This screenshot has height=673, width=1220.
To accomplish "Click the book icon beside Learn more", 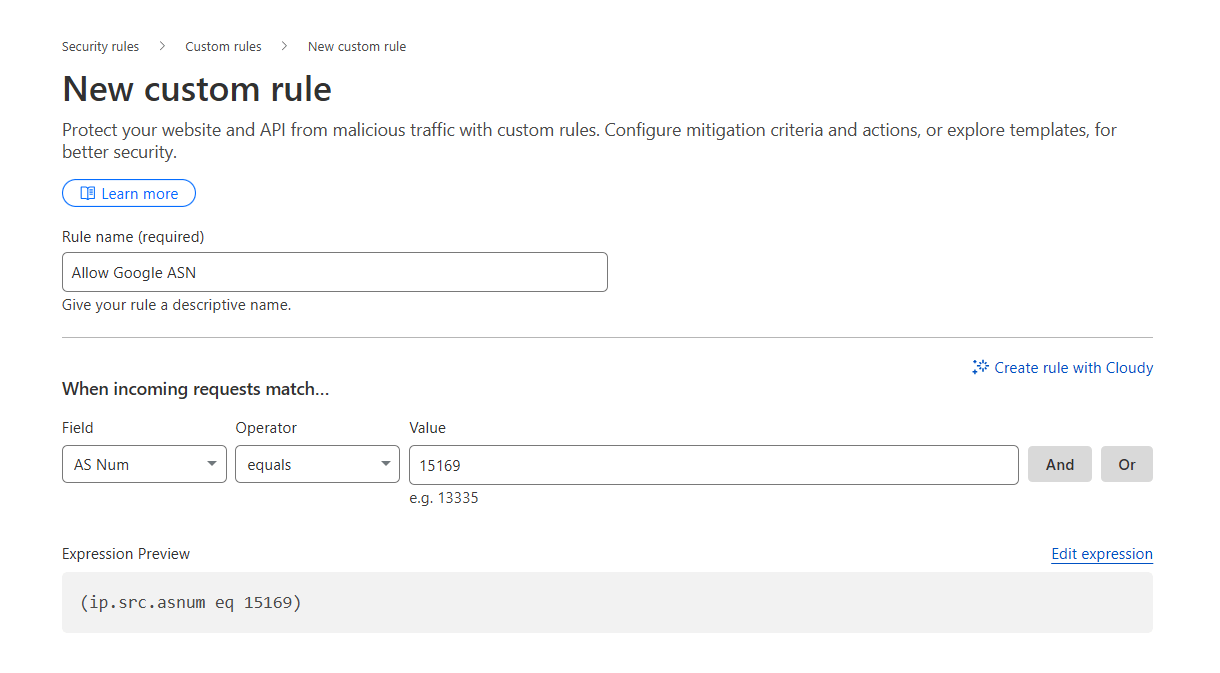I will pyautogui.click(x=88, y=194).
